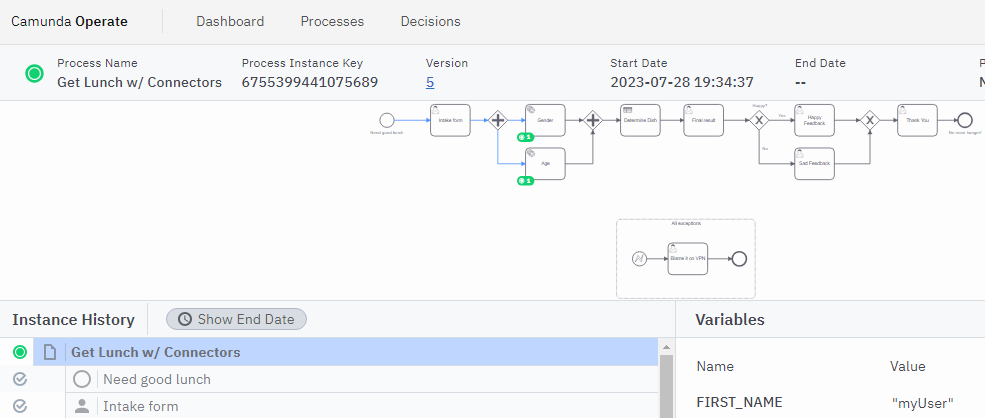Click the start event icon in Need good lunch row

click(82, 379)
